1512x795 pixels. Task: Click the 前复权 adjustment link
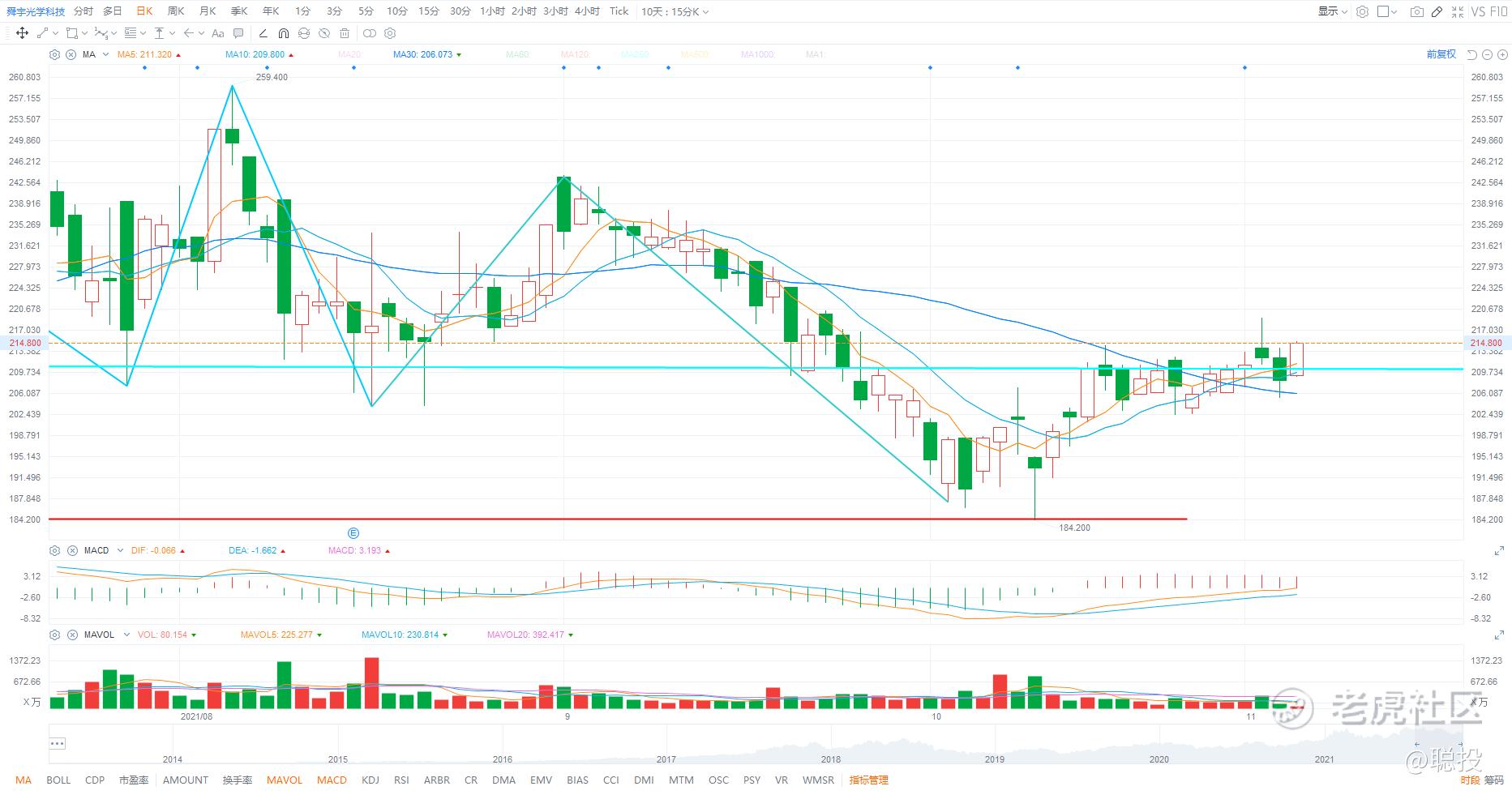(x=1441, y=54)
